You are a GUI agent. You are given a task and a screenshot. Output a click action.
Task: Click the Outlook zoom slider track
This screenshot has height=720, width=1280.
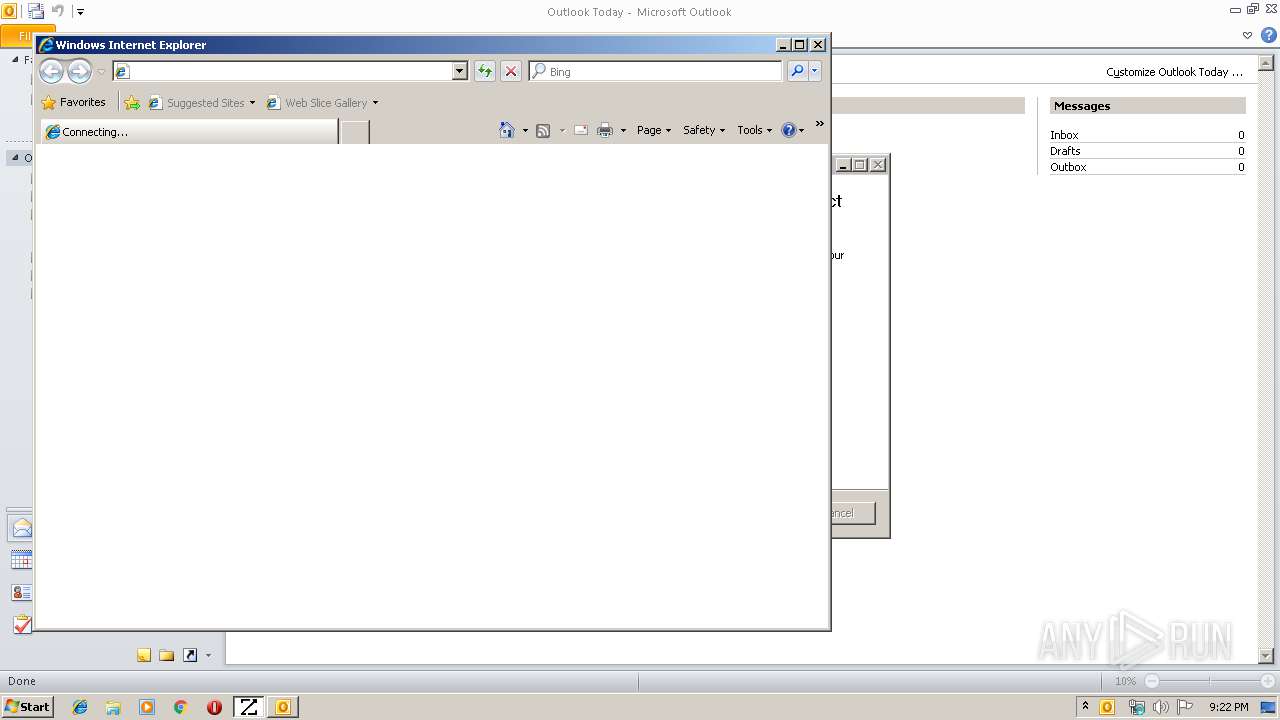coord(1209,681)
